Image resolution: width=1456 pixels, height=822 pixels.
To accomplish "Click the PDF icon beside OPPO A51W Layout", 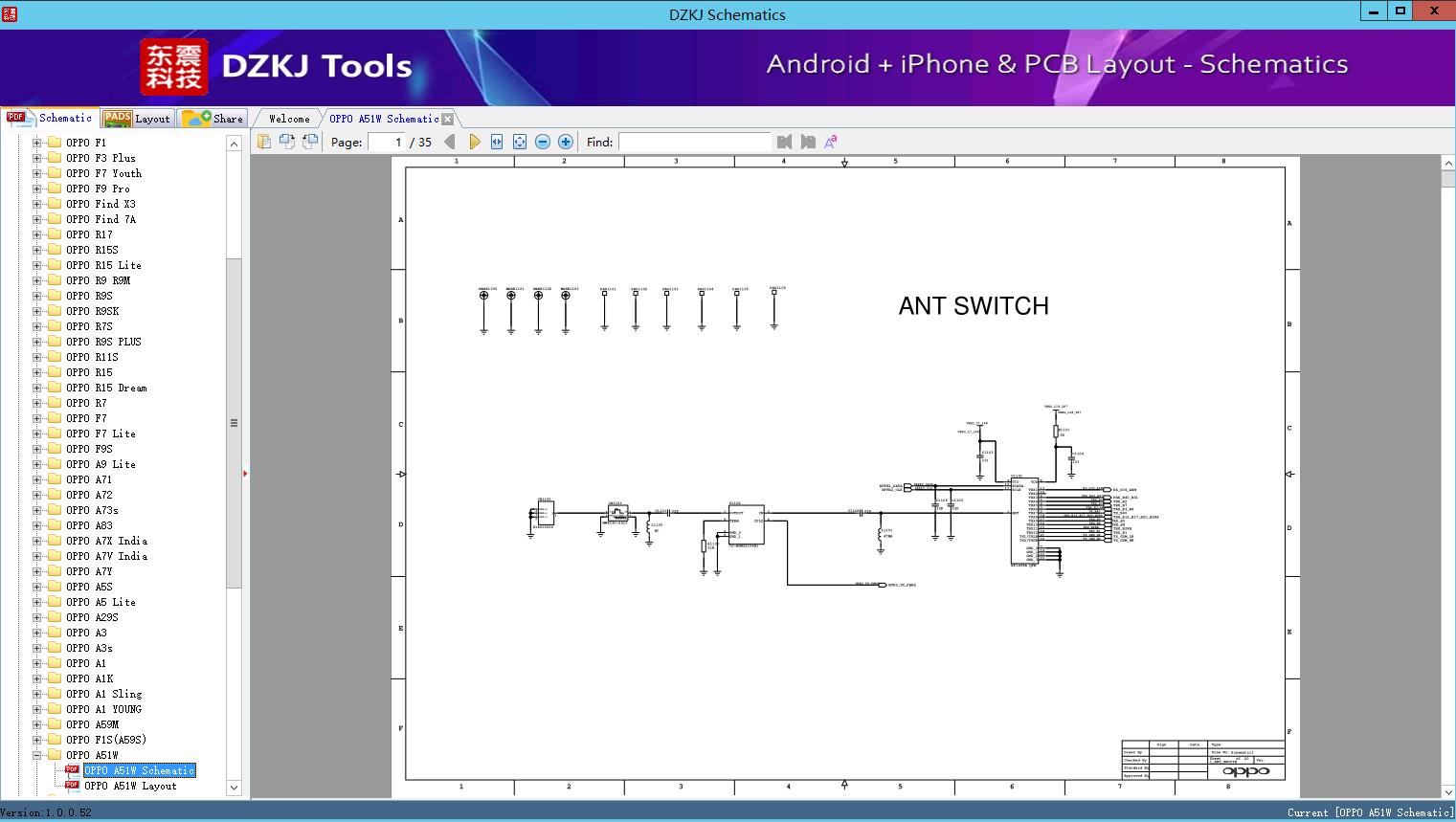I will click(72, 786).
